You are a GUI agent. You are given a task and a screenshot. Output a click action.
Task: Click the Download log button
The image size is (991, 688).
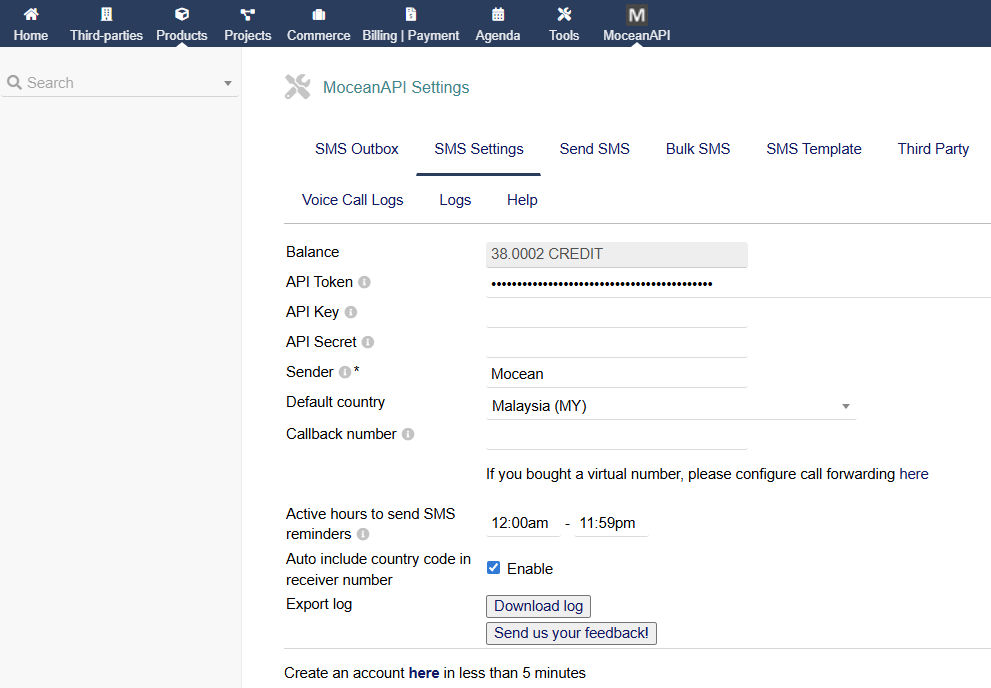tap(538, 606)
